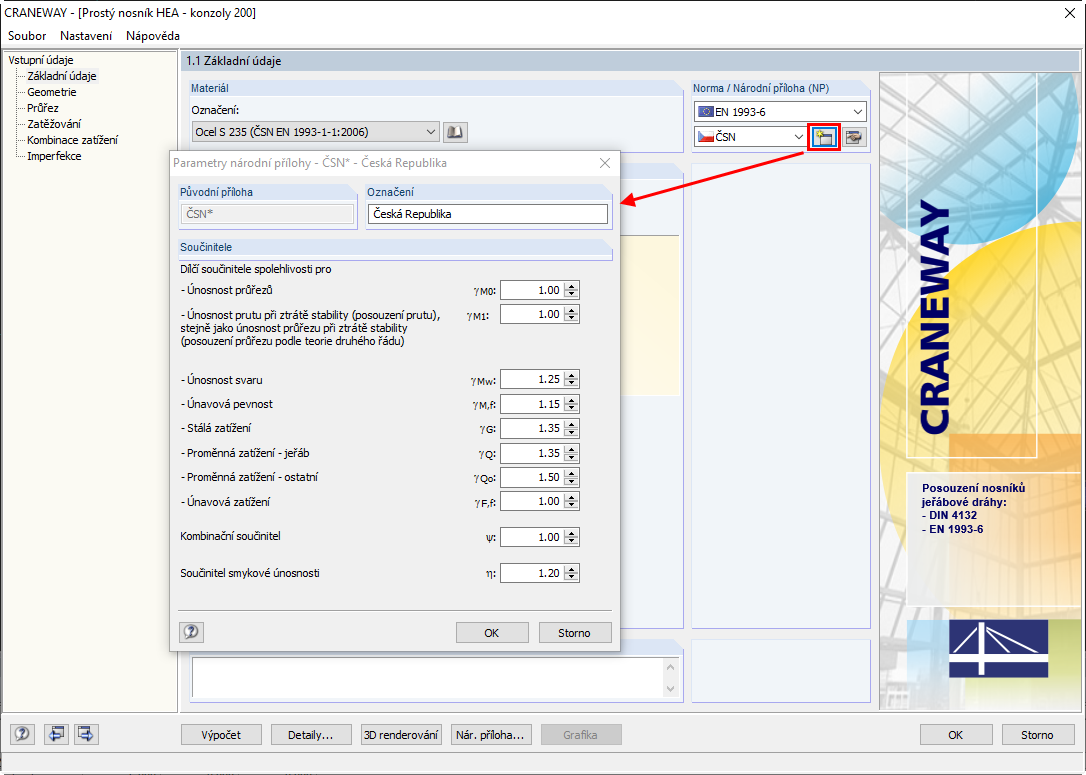Adjust the γG spinner arrows

click(x=571, y=428)
